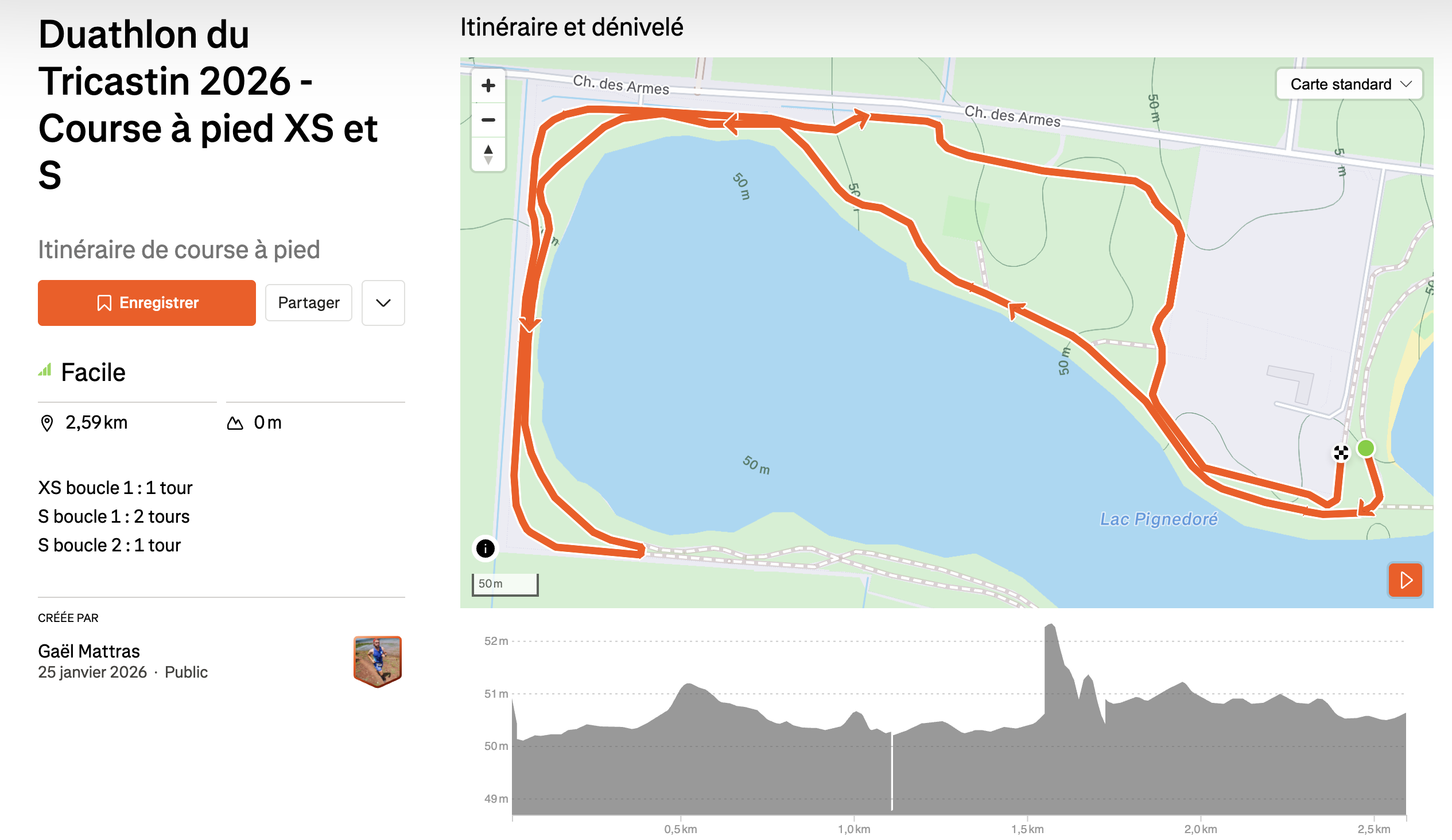
Task: Zoom out on the route map
Action: [488, 120]
